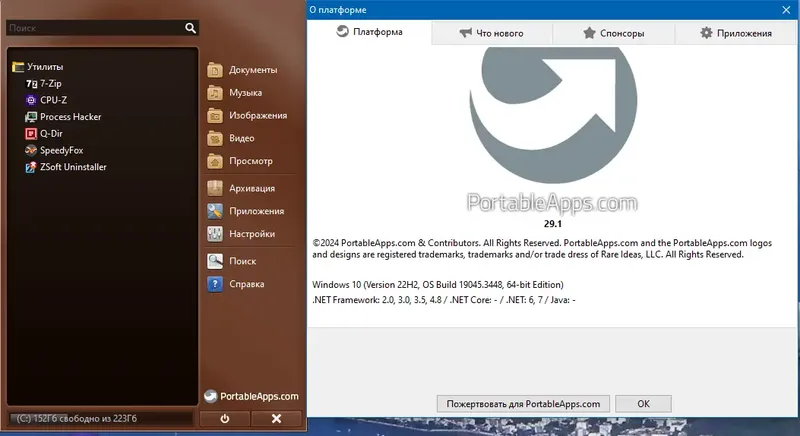Click the О платформе title bar text

click(338, 10)
